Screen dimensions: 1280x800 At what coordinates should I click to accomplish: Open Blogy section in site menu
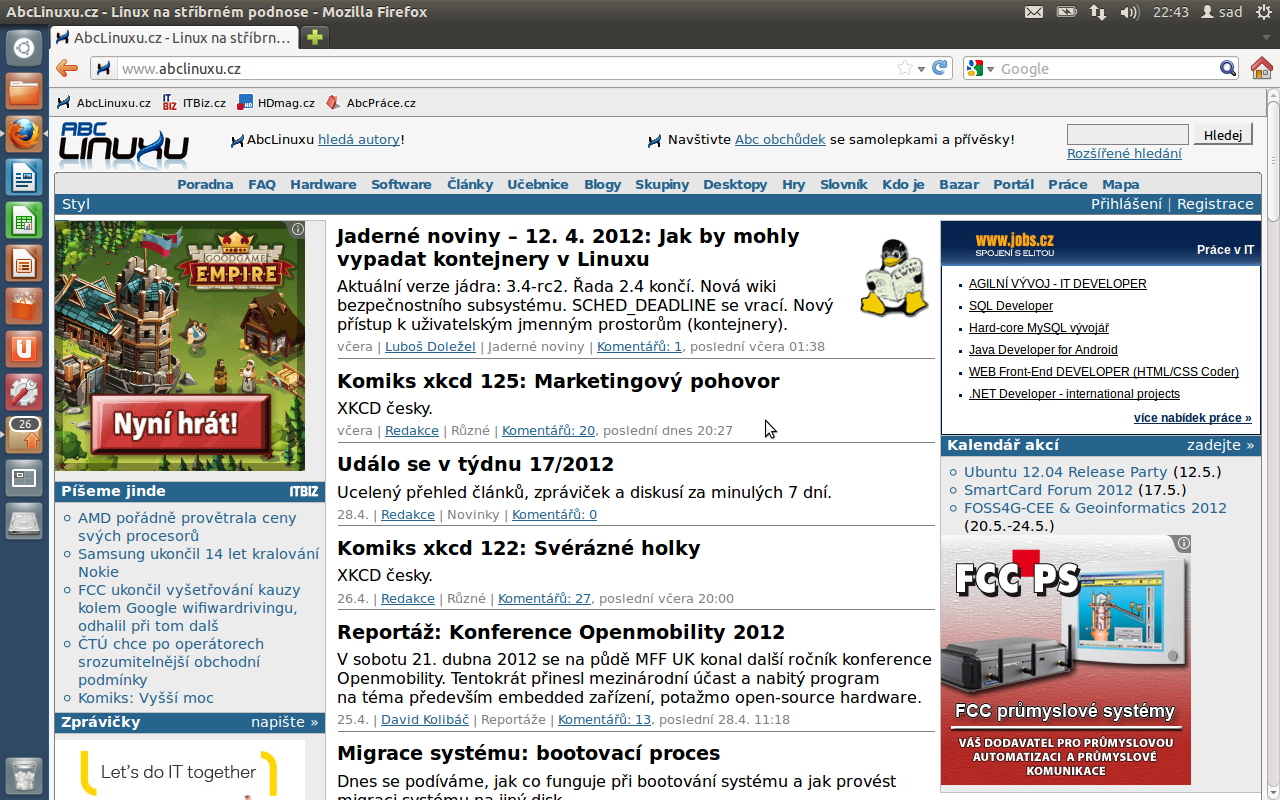[x=603, y=184]
